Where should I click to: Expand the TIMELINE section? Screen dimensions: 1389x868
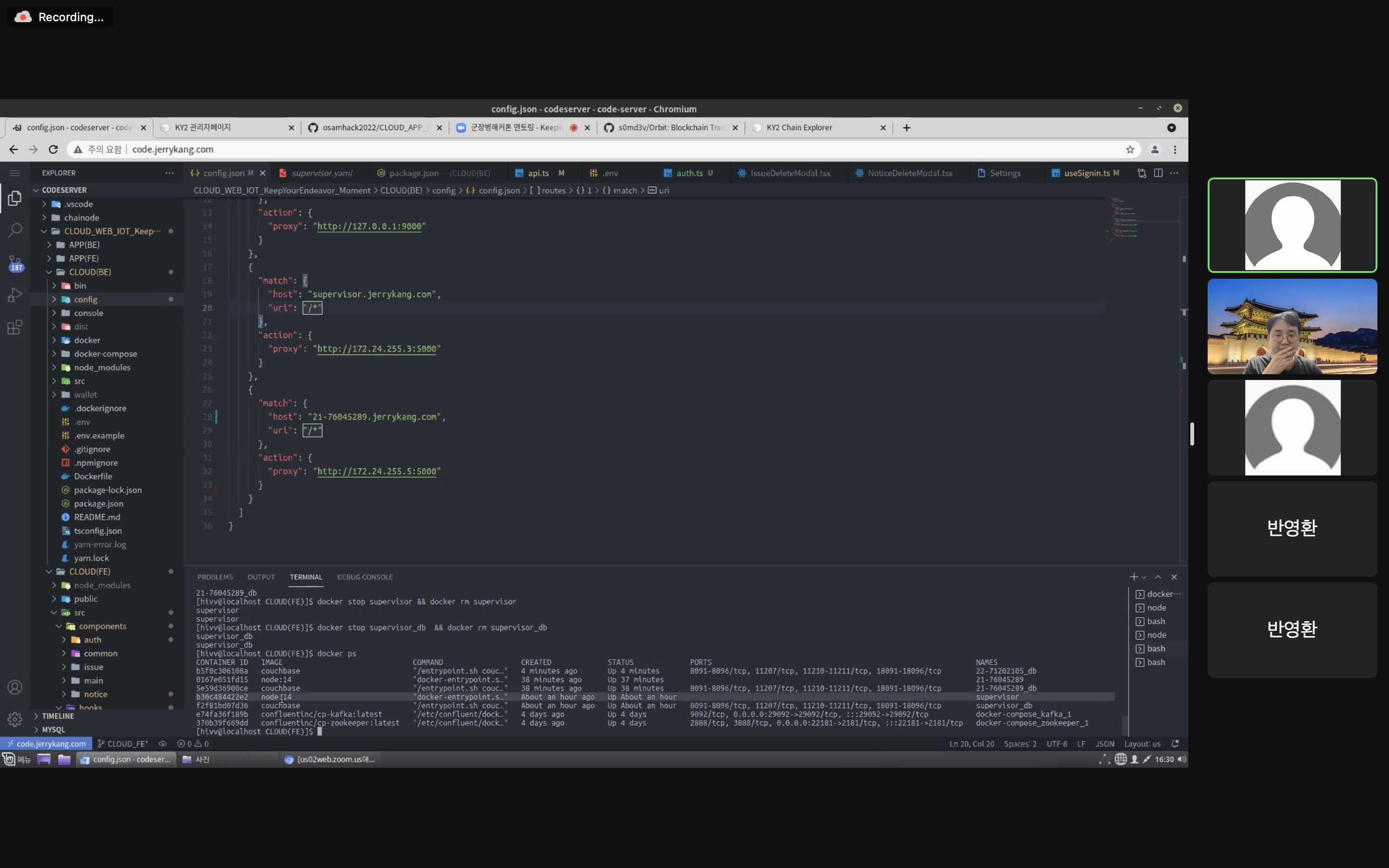(57, 716)
